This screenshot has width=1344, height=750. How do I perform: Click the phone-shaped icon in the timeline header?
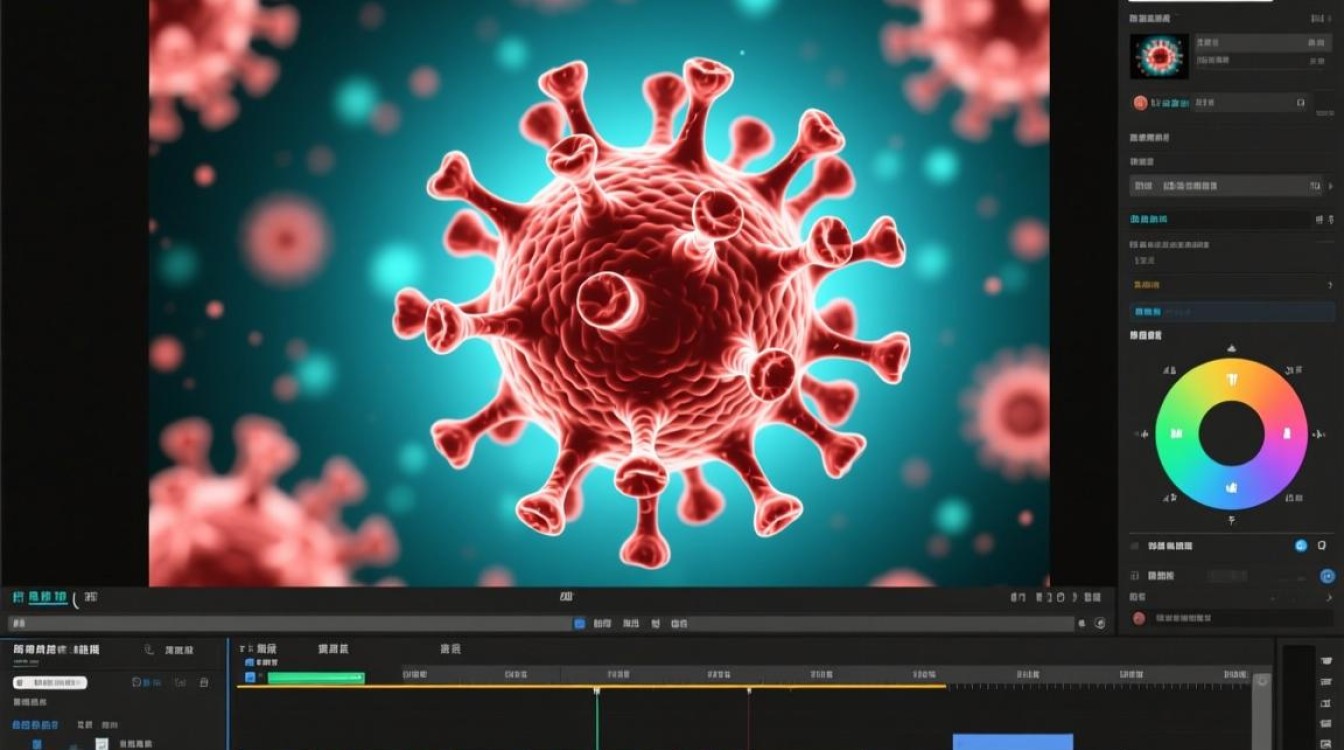(x=149, y=649)
